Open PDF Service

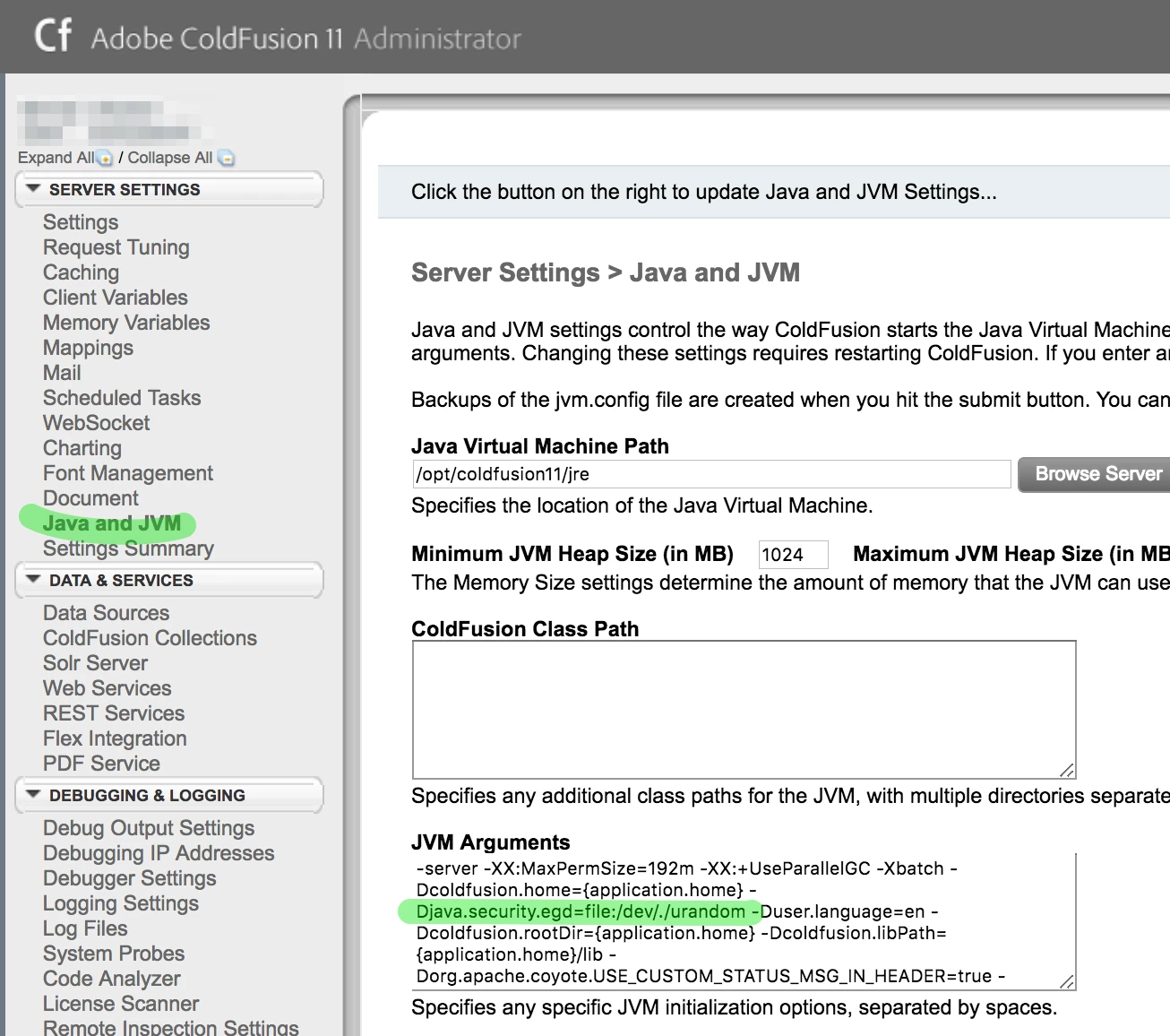(x=101, y=764)
